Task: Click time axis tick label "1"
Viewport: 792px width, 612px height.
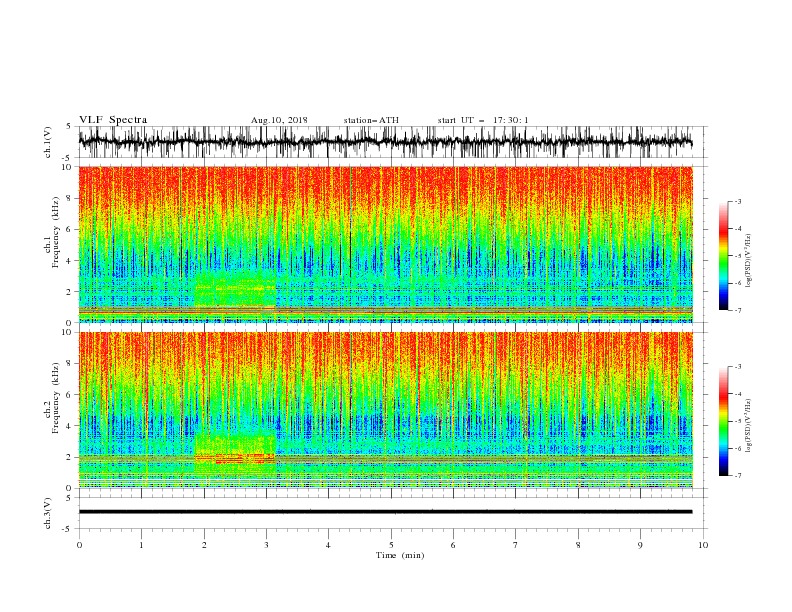Action: (141, 545)
